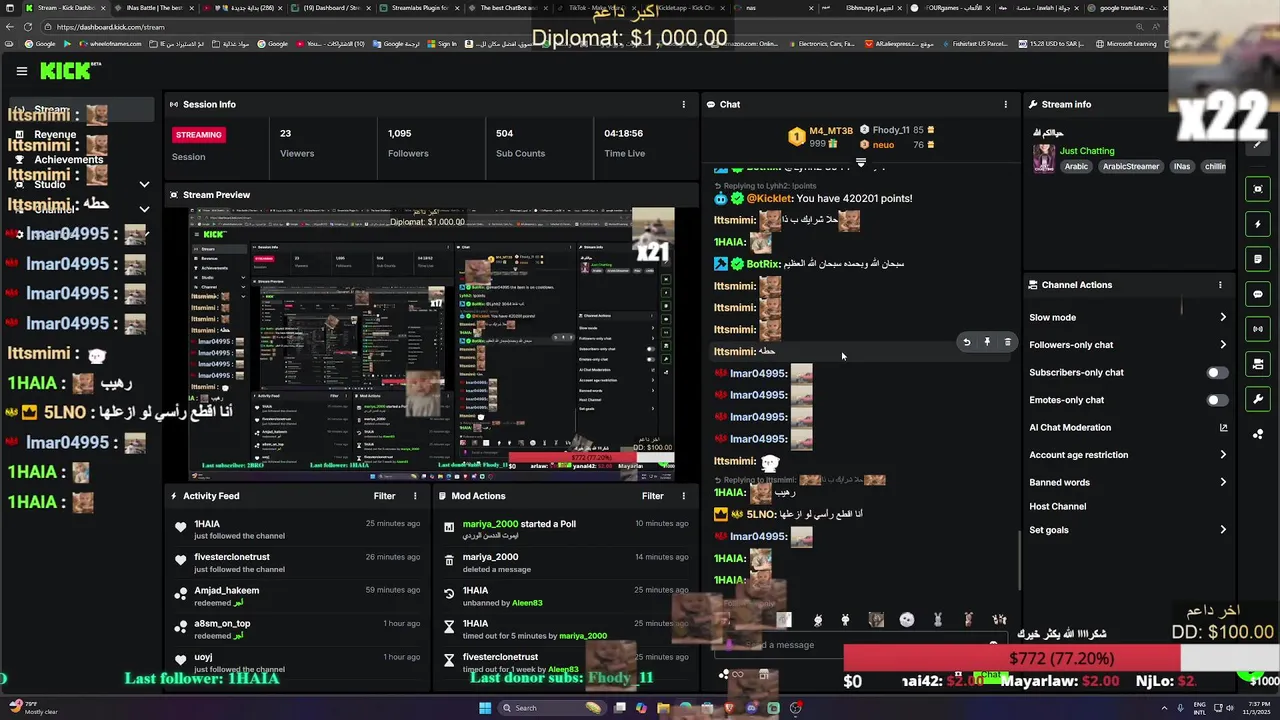Screen dimensions: 1280x720
Task: Expand Banned words settings
Action: [x=1223, y=483]
